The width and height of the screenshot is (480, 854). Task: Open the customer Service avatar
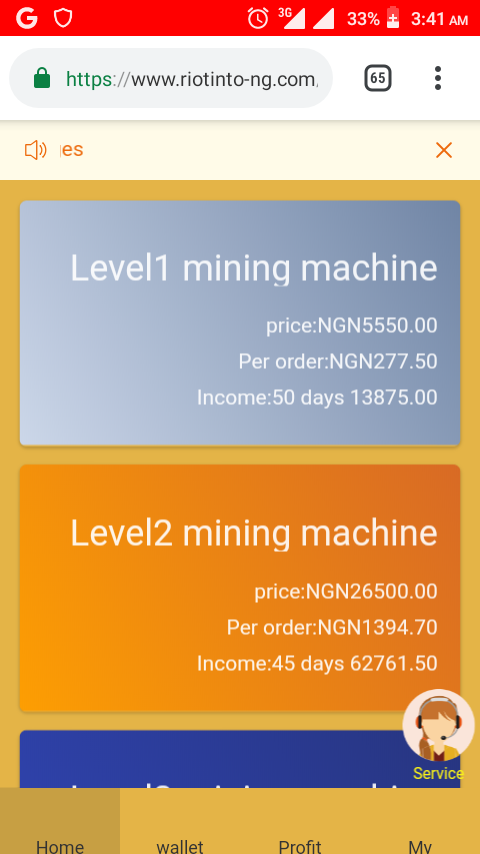438,734
